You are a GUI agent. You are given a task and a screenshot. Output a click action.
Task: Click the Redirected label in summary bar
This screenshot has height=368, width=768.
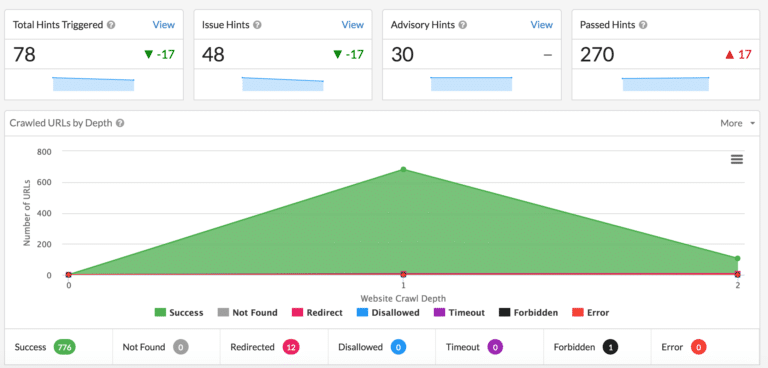point(252,347)
